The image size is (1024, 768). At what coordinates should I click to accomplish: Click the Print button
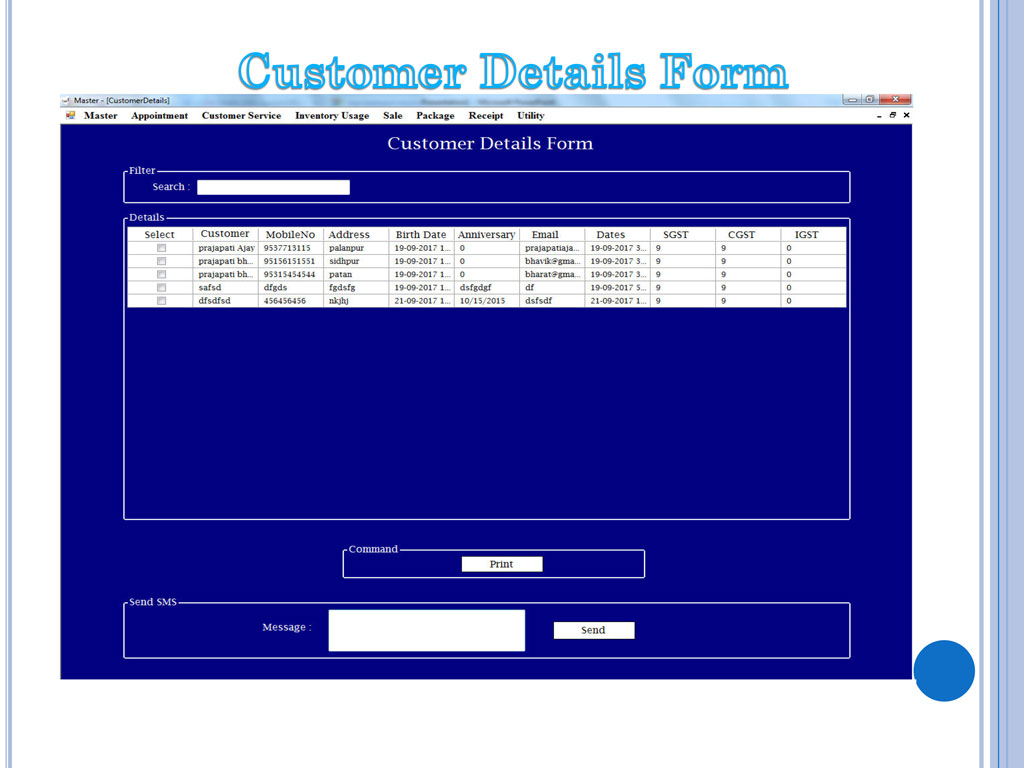pyautogui.click(x=502, y=564)
